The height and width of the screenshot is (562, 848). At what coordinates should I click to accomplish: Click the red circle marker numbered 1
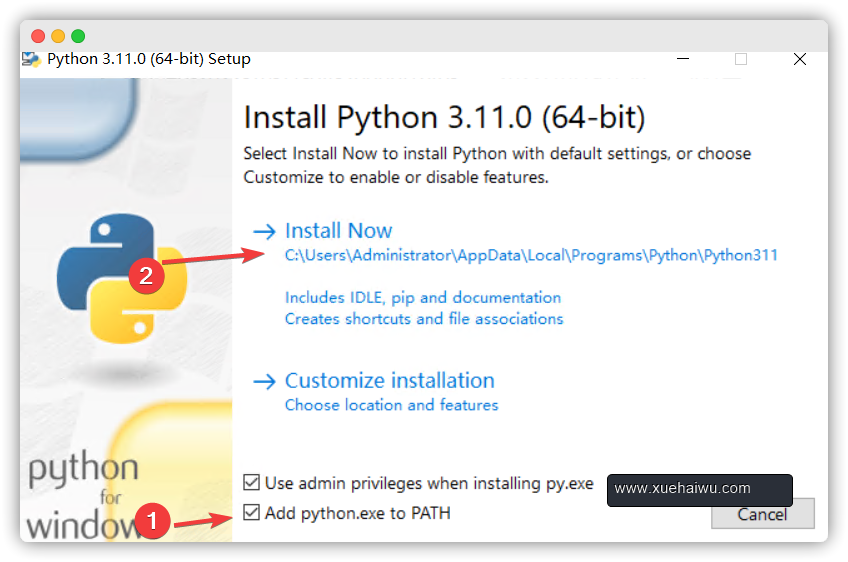(153, 521)
